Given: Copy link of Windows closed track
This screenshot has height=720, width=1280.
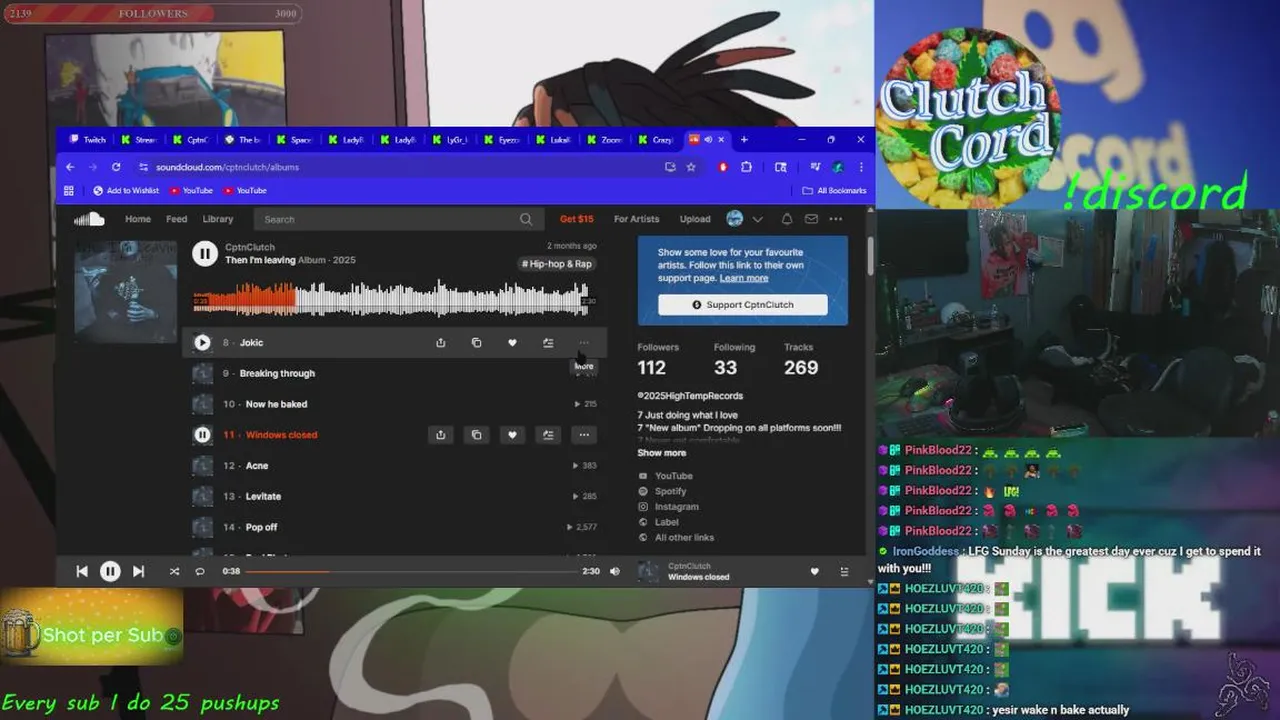Looking at the screenshot, I should [x=476, y=435].
